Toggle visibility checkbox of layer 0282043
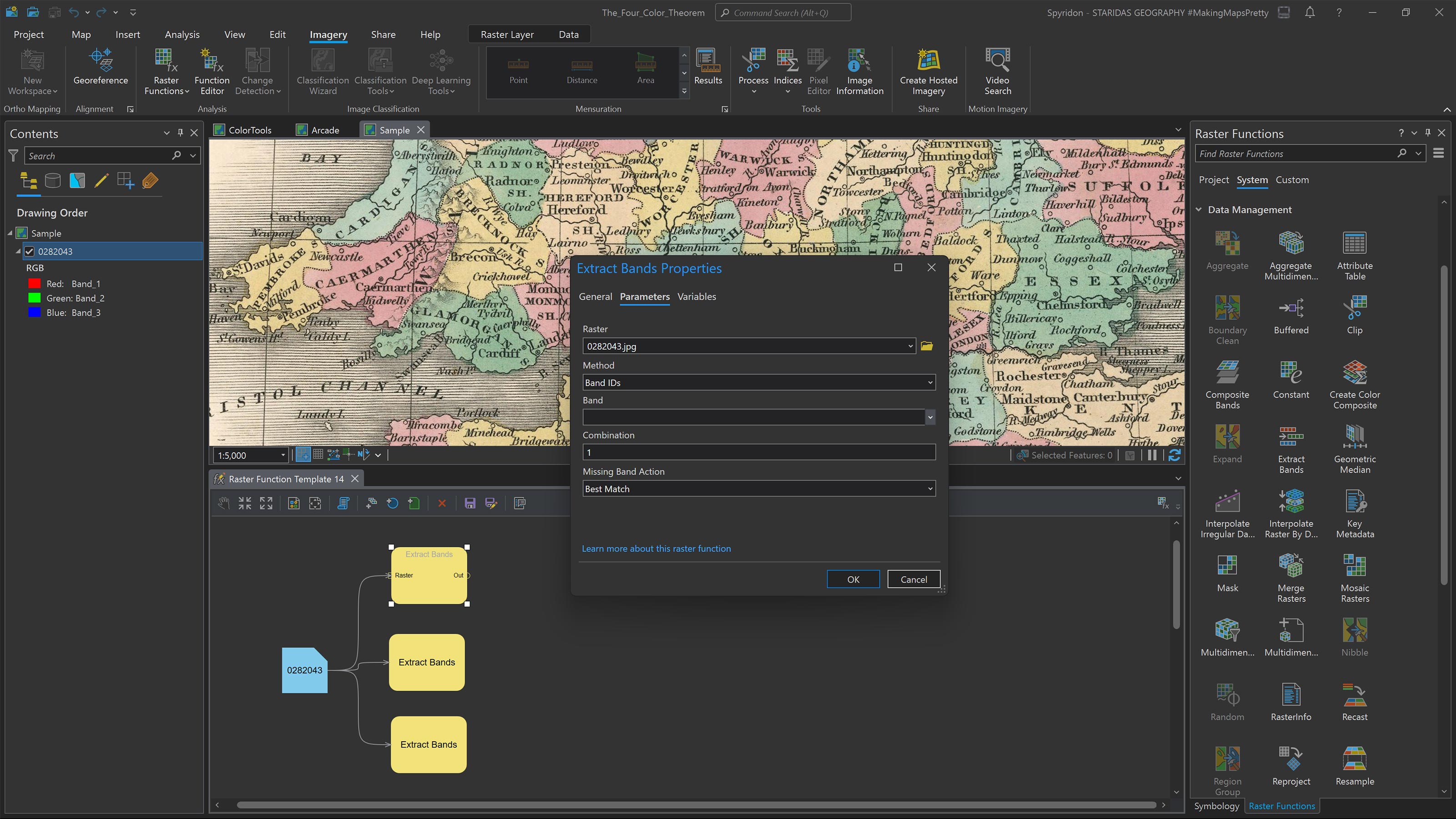The image size is (1456, 819). point(30,252)
